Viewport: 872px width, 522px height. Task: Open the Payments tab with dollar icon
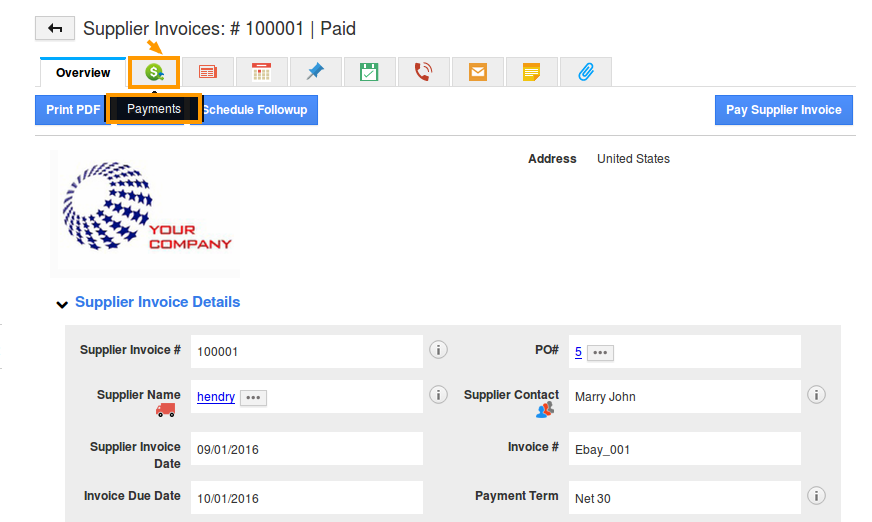(x=154, y=72)
